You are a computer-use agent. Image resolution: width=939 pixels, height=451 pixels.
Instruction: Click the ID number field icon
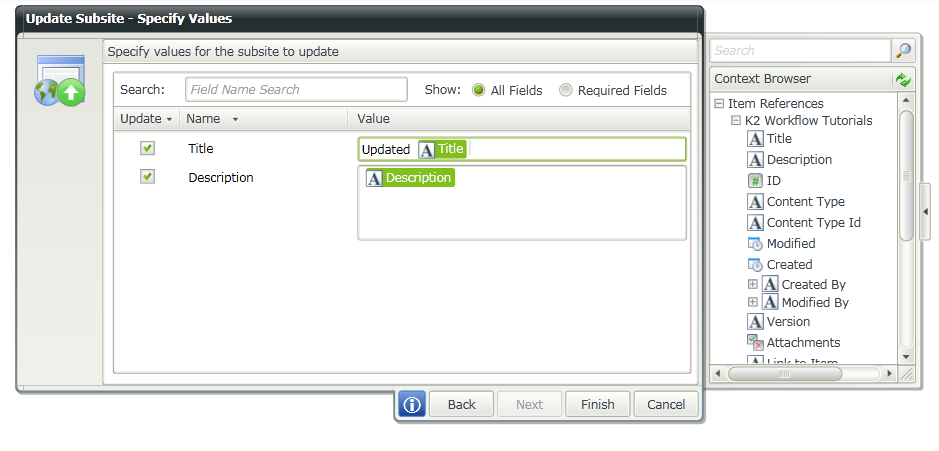[756, 181]
